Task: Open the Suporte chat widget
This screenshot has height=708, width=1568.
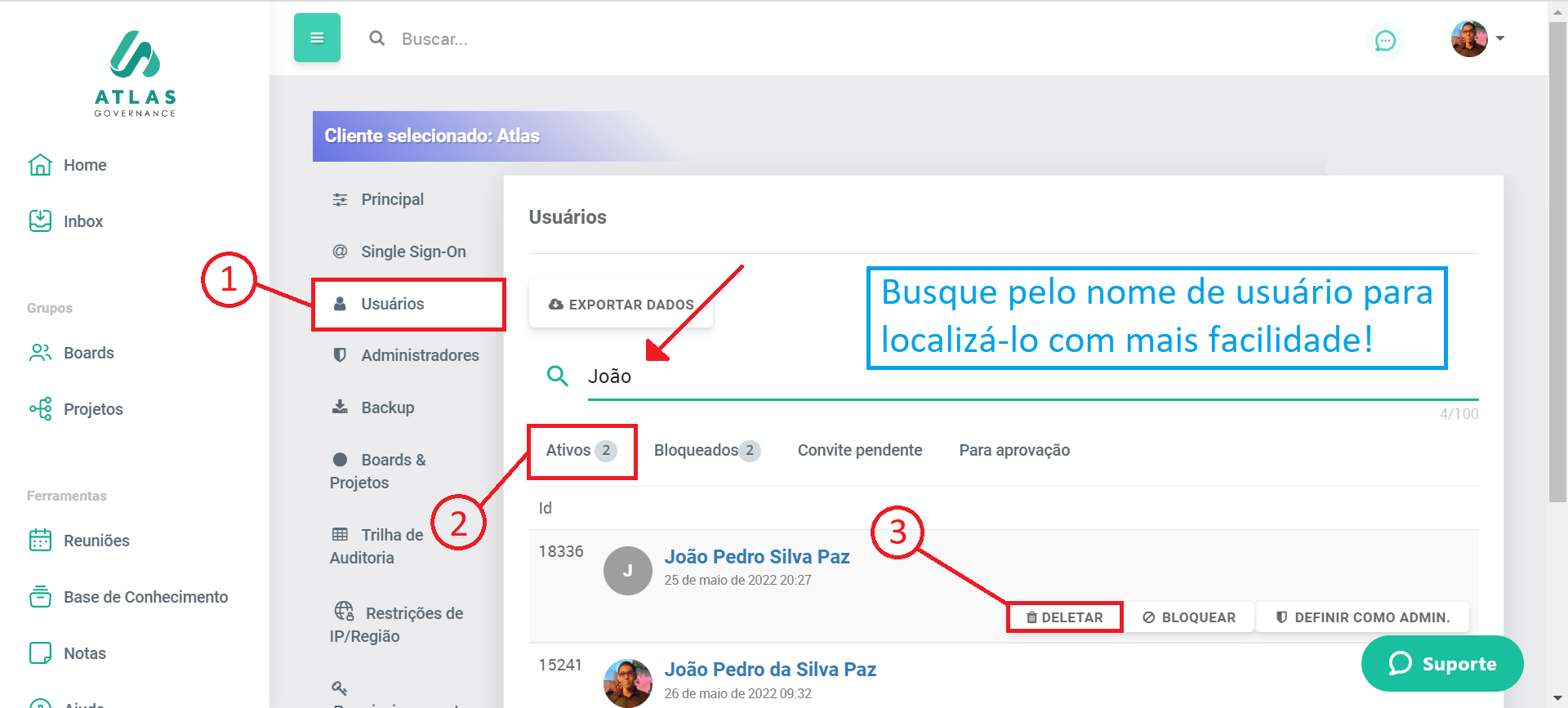Action: [1441, 664]
